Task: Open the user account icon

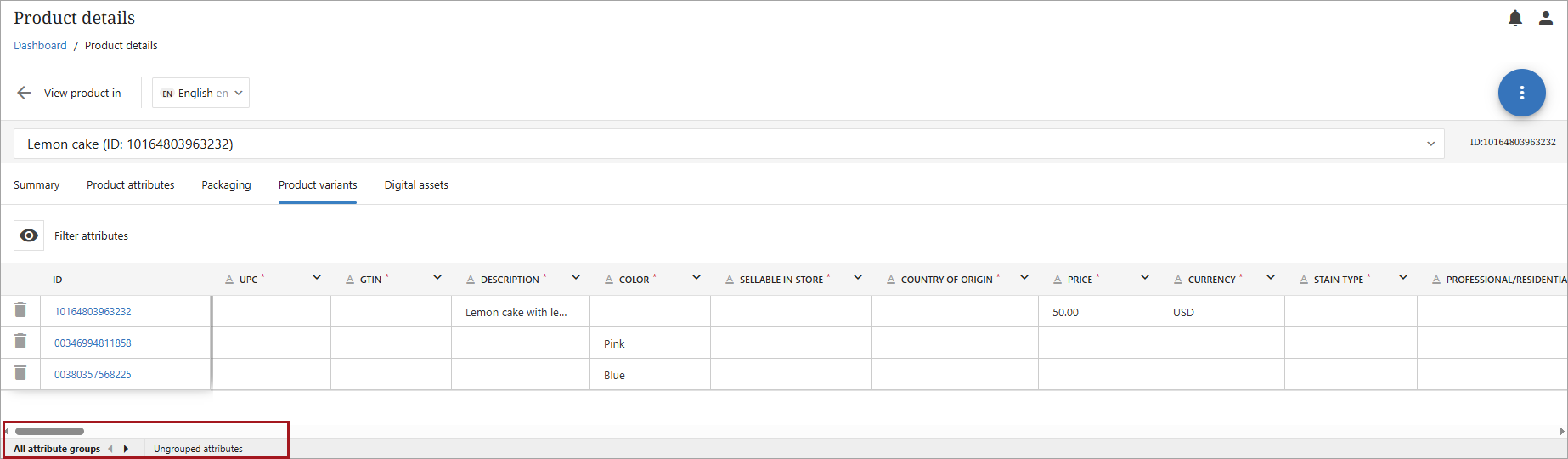Action: pos(1545,18)
